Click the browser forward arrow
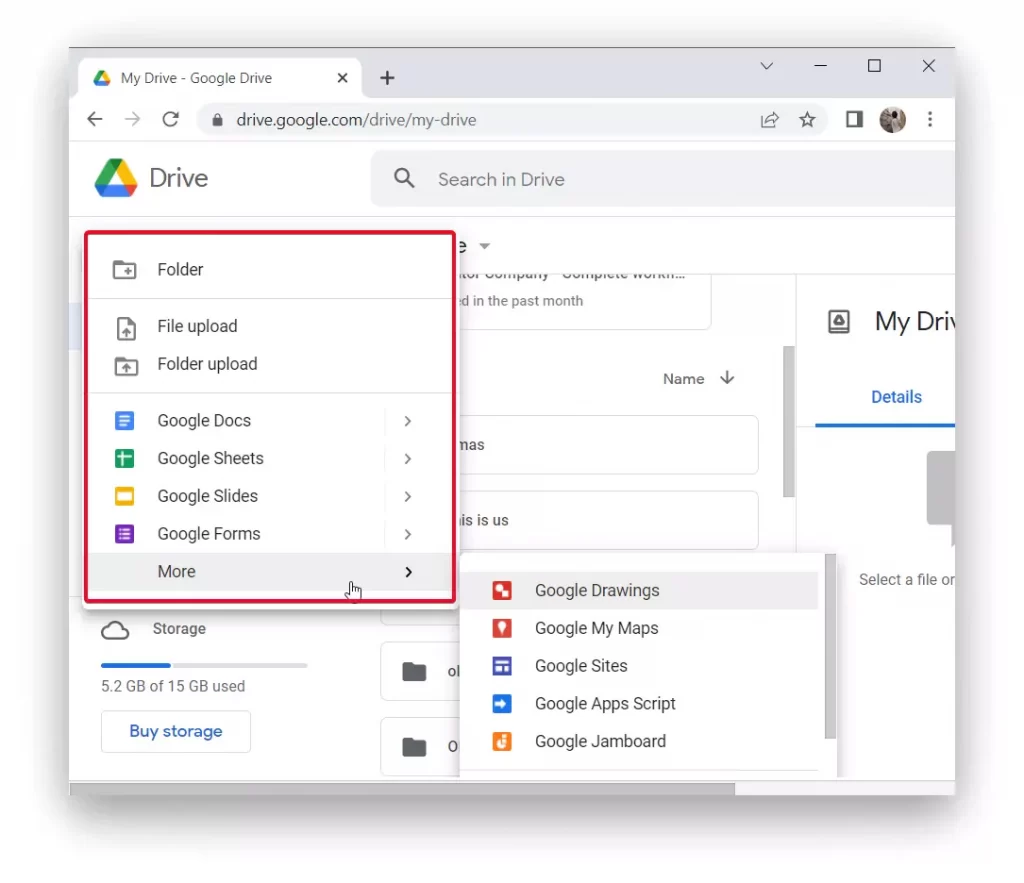Image resolution: width=1024 pixels, height=883 pixels. click(x=133, y=120)
